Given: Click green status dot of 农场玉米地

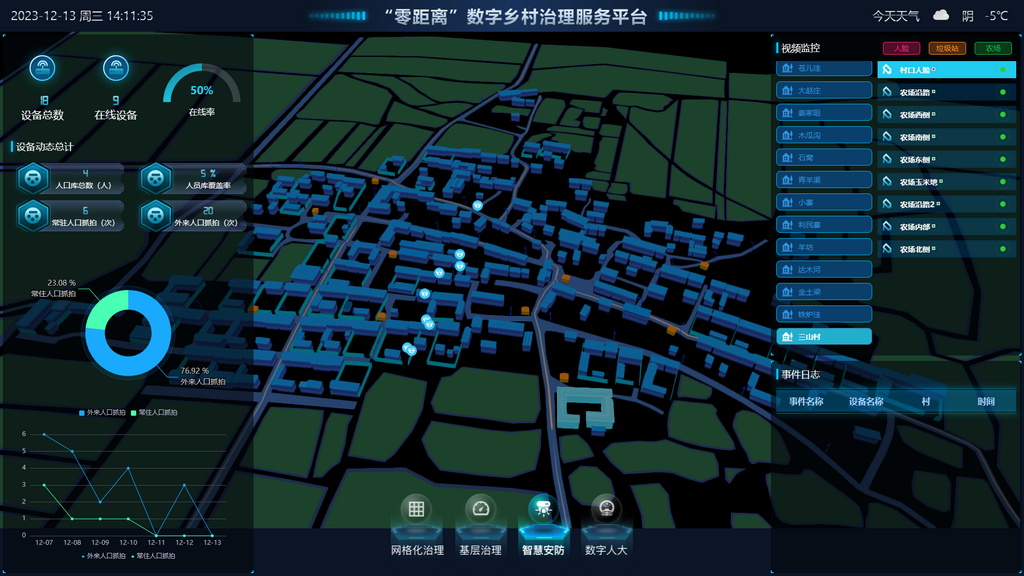Looking at the screenshot, I should click(1002, 182).
